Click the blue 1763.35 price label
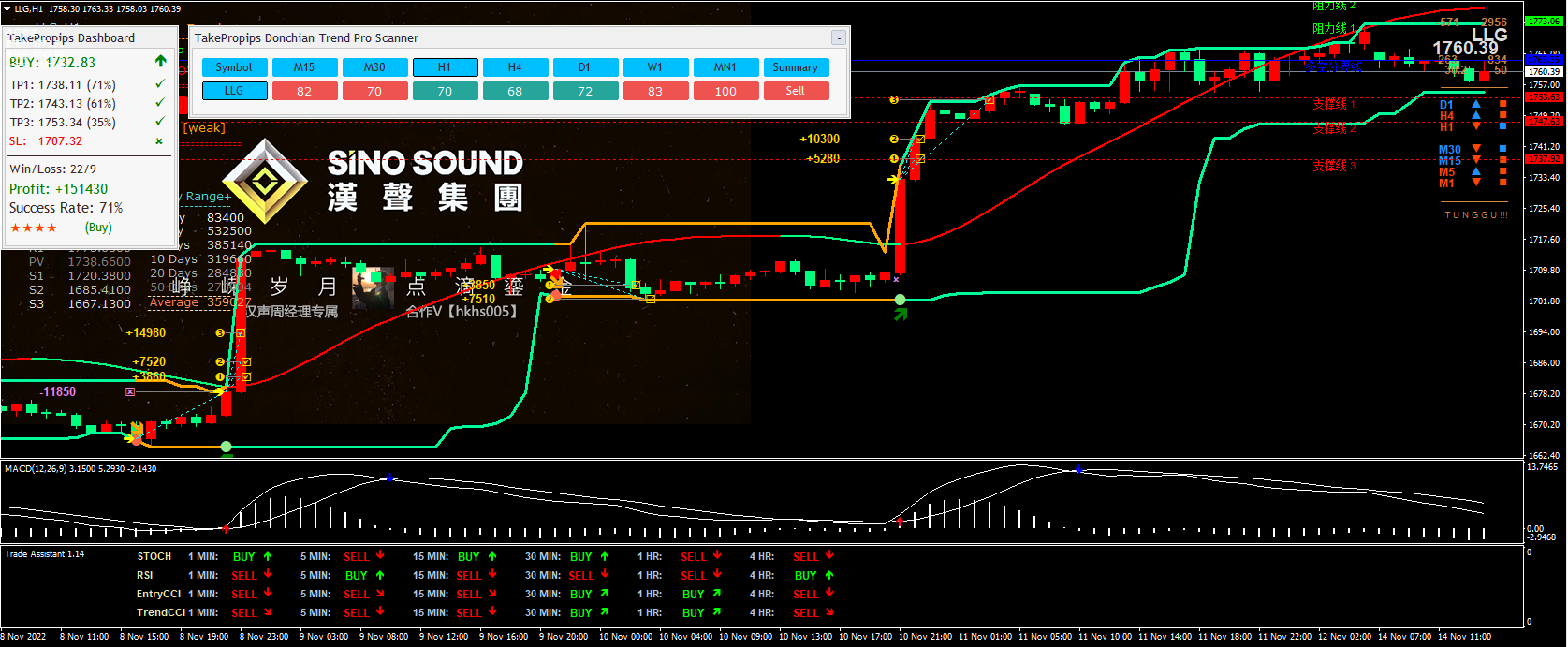Viewport: 1568px width, 647px height. coord(1544,60)
